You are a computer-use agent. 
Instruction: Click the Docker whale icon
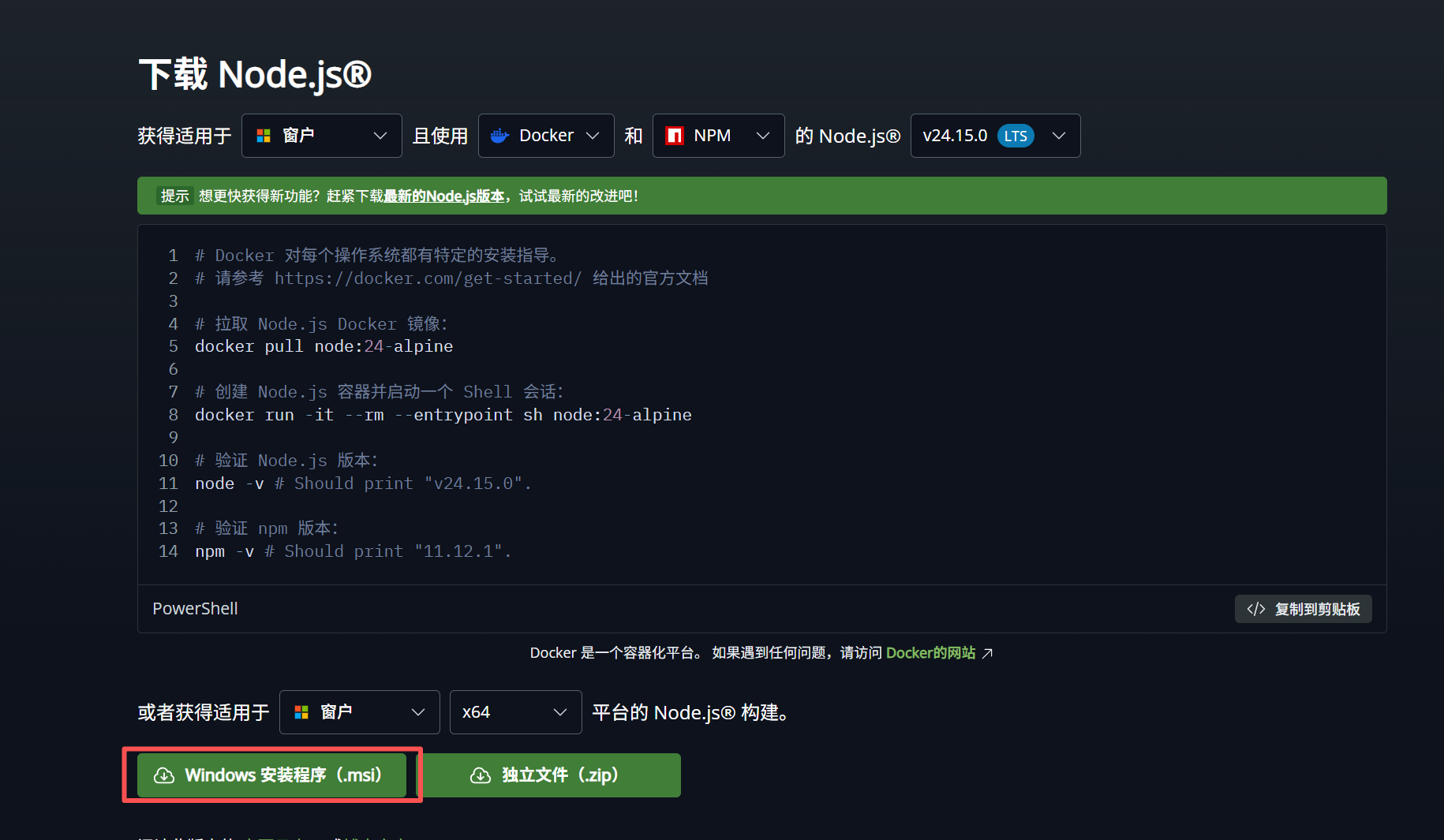(499, 136)
